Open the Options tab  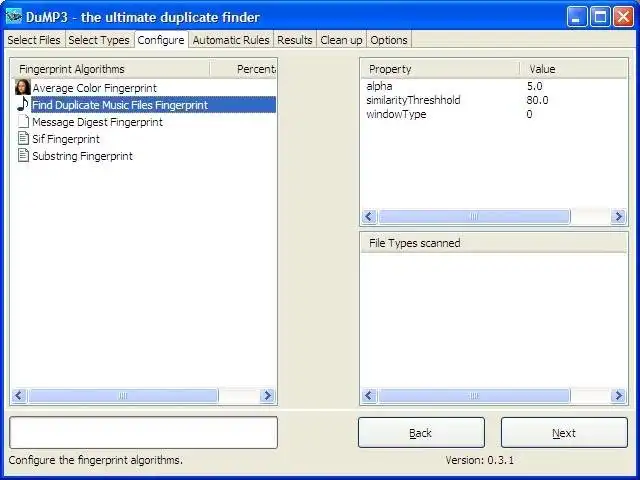389,40
